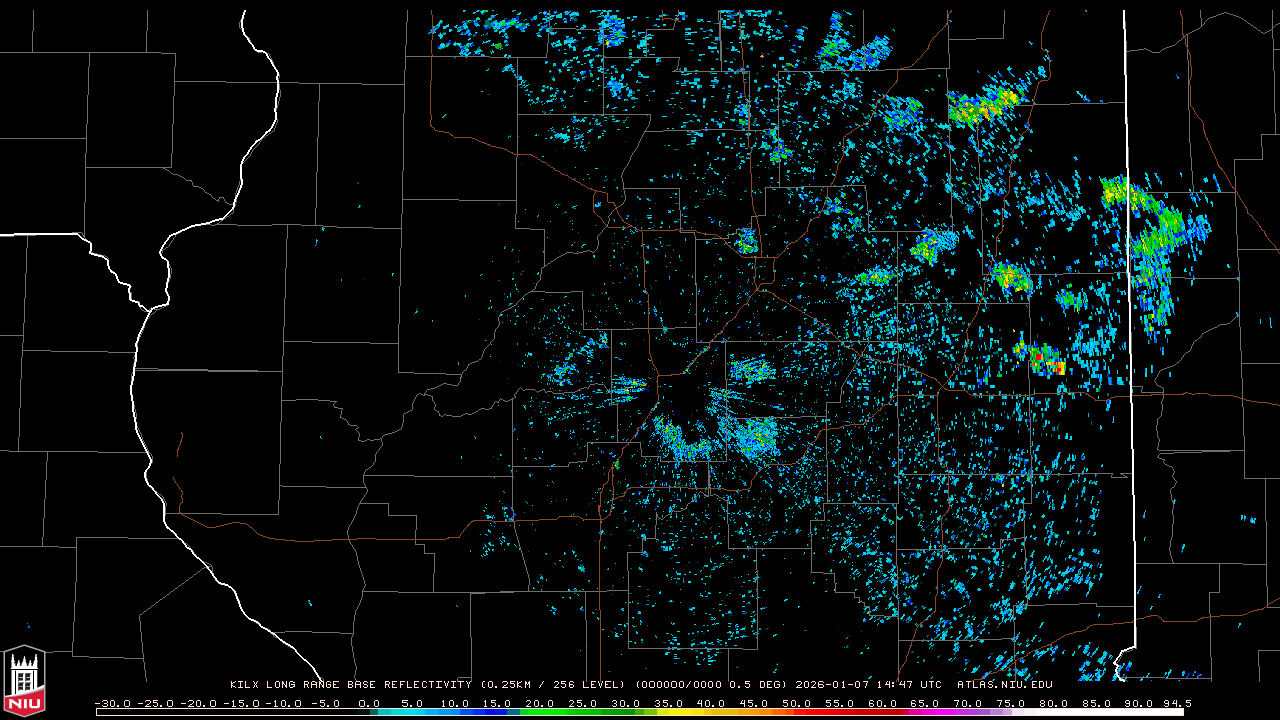Click the -30.0 scale label

(x=112, y=704)
